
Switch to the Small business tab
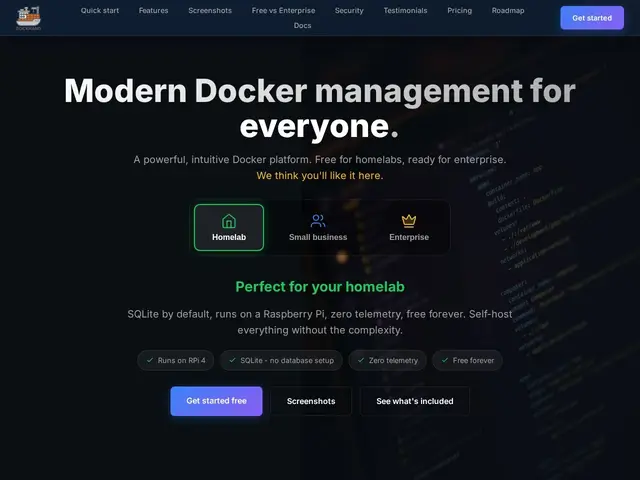coord(318,227)
